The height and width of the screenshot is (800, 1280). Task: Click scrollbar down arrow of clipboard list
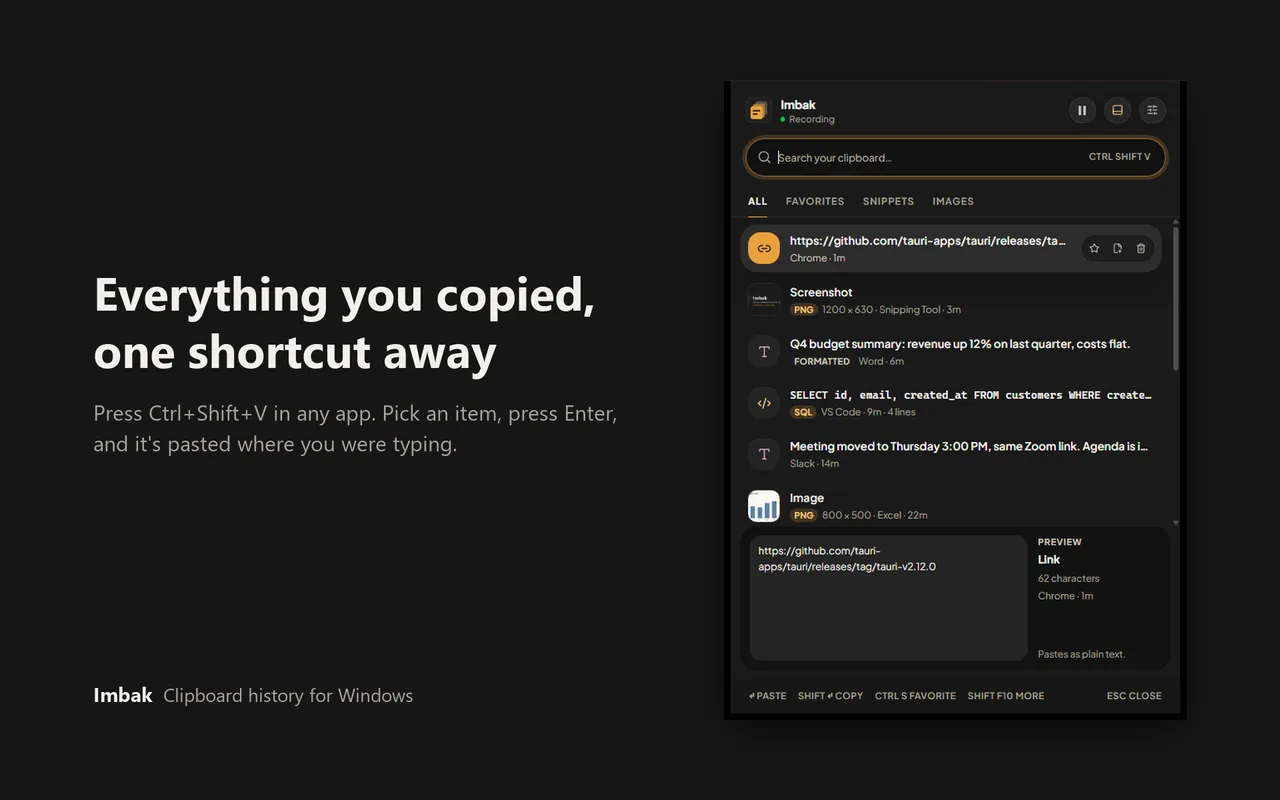pos(1176,523)
